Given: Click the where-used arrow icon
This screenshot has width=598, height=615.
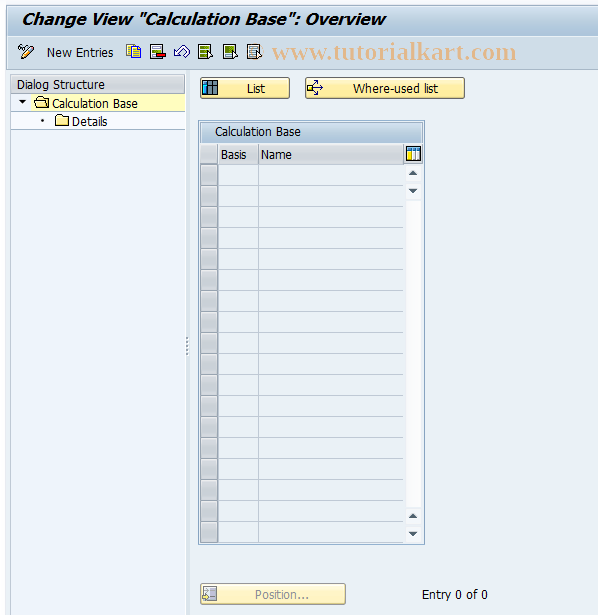Looking at the screenshot, I should [315, 88].
